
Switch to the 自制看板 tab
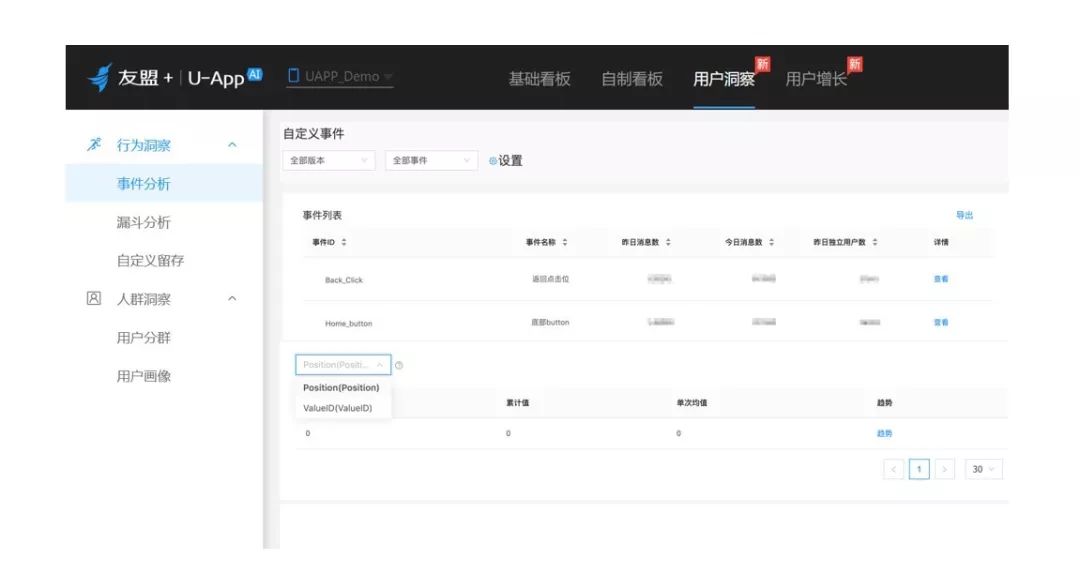click(632, 79)
